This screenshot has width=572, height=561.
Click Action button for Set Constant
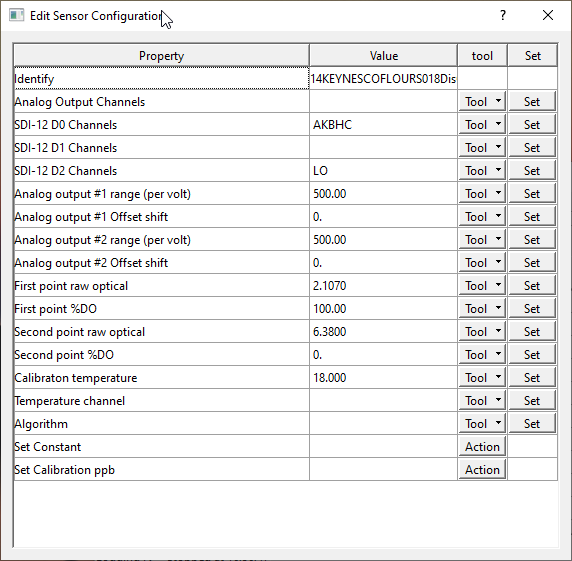(482, 446)
